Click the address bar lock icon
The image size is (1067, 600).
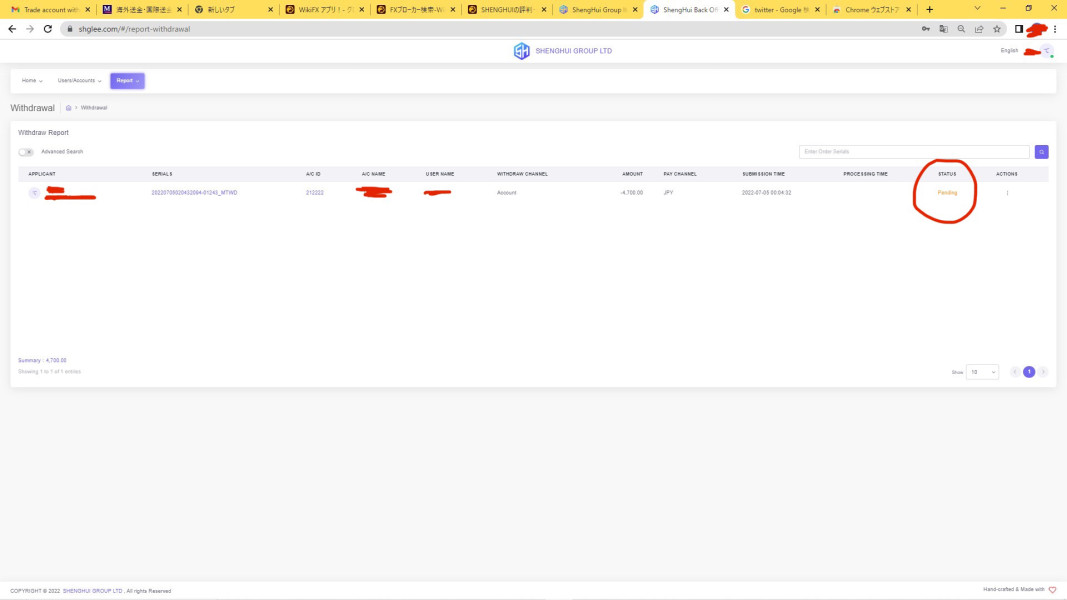coord(69,29)
